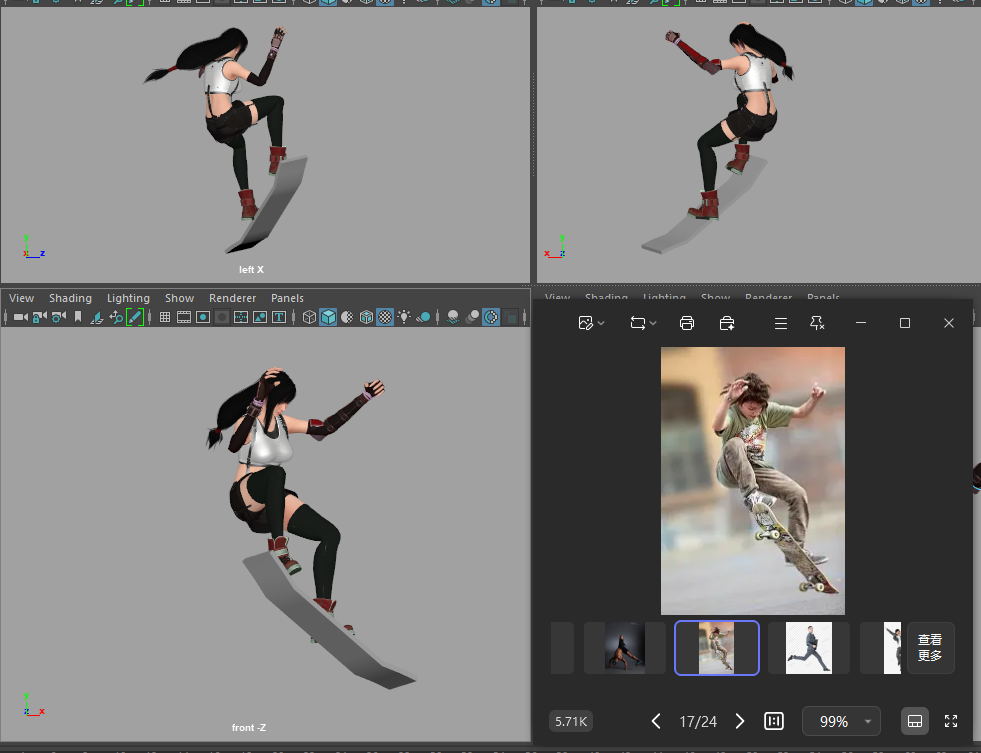Select the handstand dancer thumbnail

coord(624,648)
